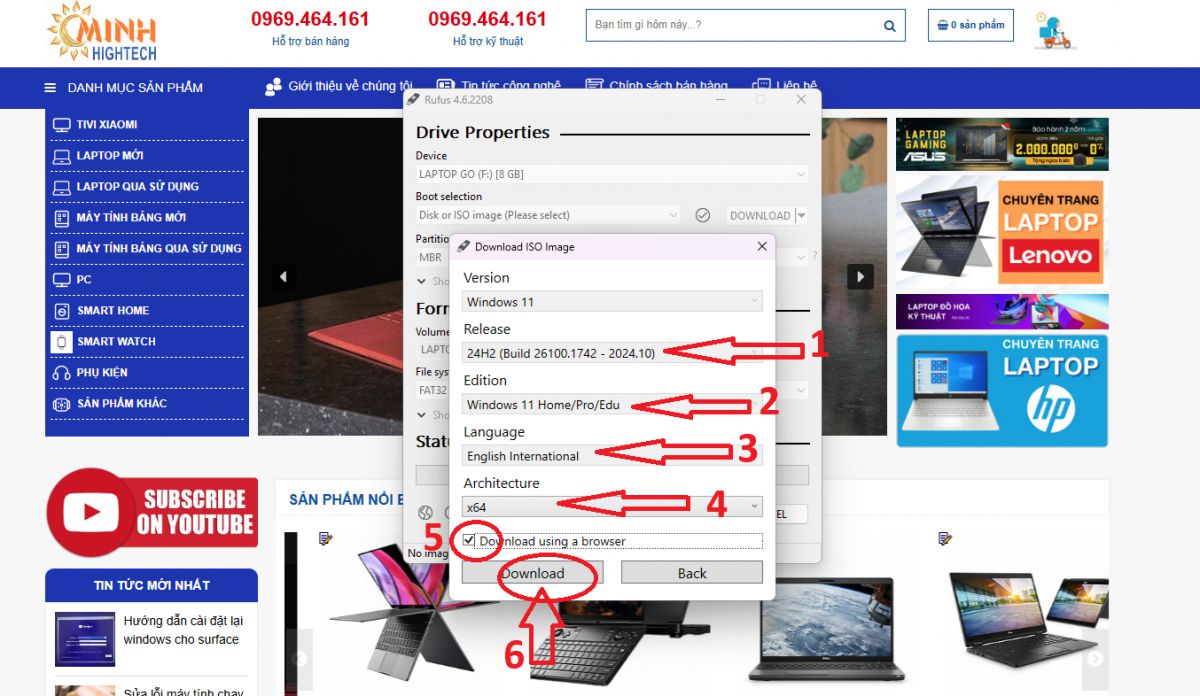The width and height of the screenshot is (1200, 696).
Task: Open the Tivi Xiaomi category
Action: 106,125
